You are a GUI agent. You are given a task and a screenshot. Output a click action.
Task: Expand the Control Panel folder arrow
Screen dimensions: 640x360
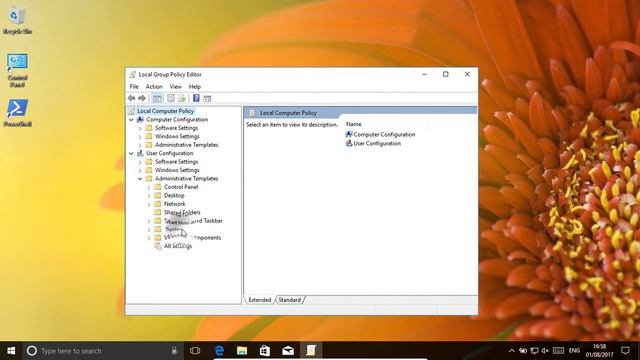click(149, 187)
